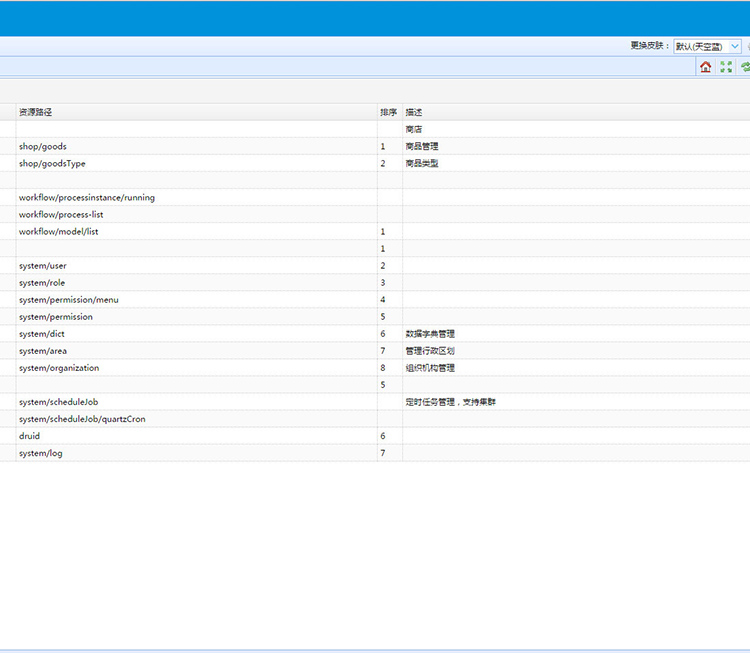Click the 商品管理 description cell

576,146
